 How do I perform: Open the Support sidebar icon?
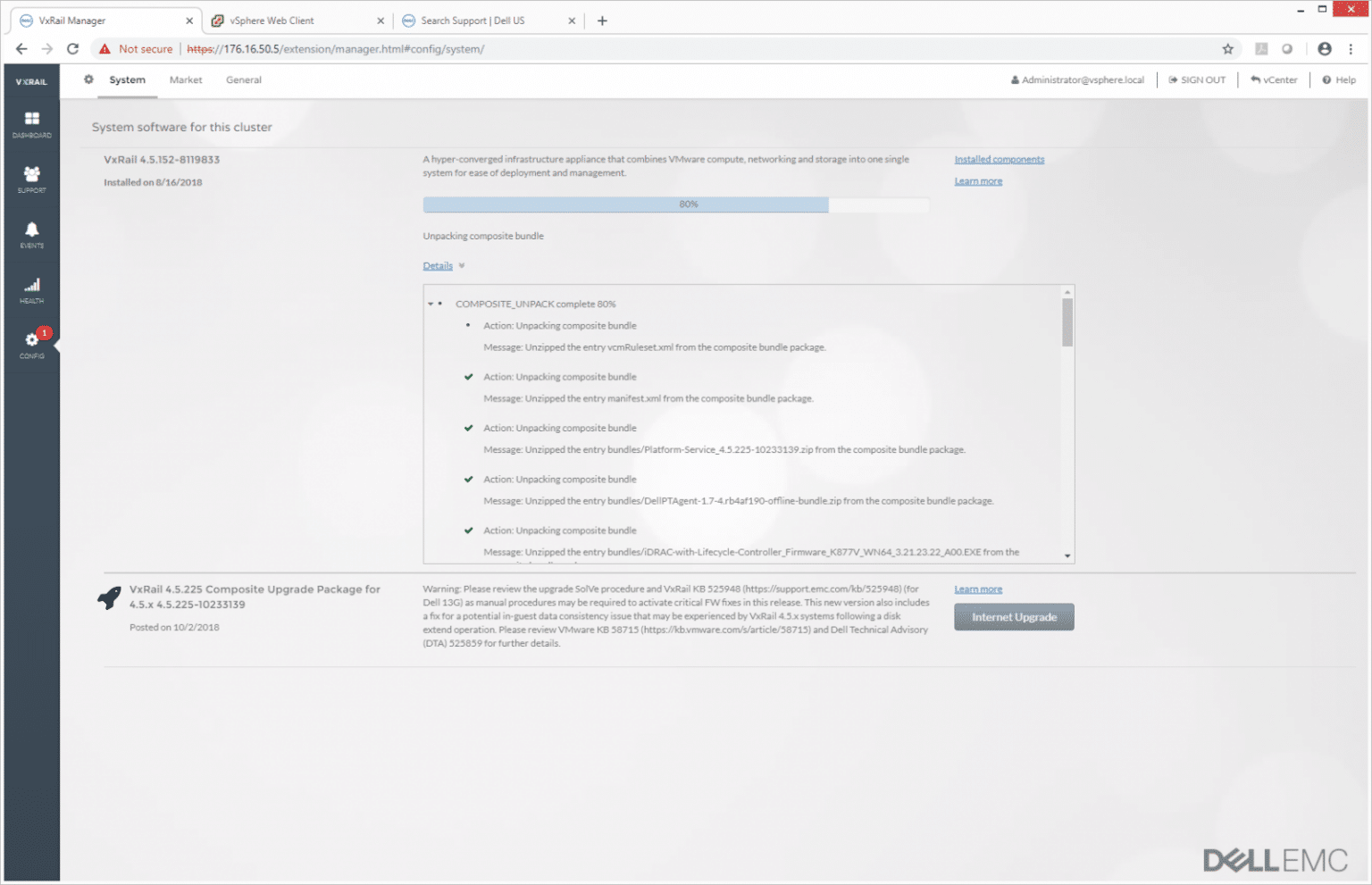[x=31, y=180]
